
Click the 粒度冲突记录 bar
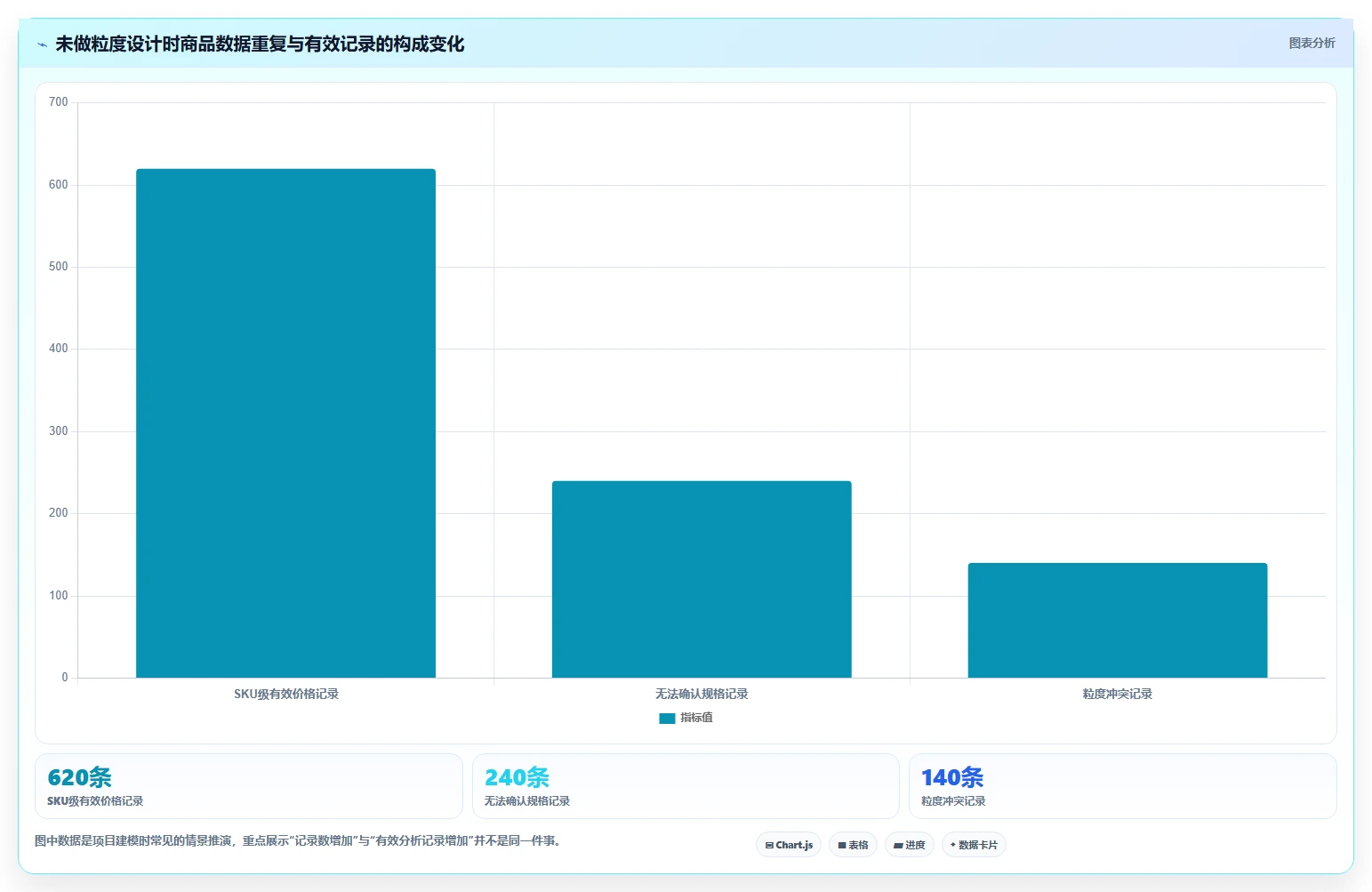pyautogui.click(x=1118, y=620)
